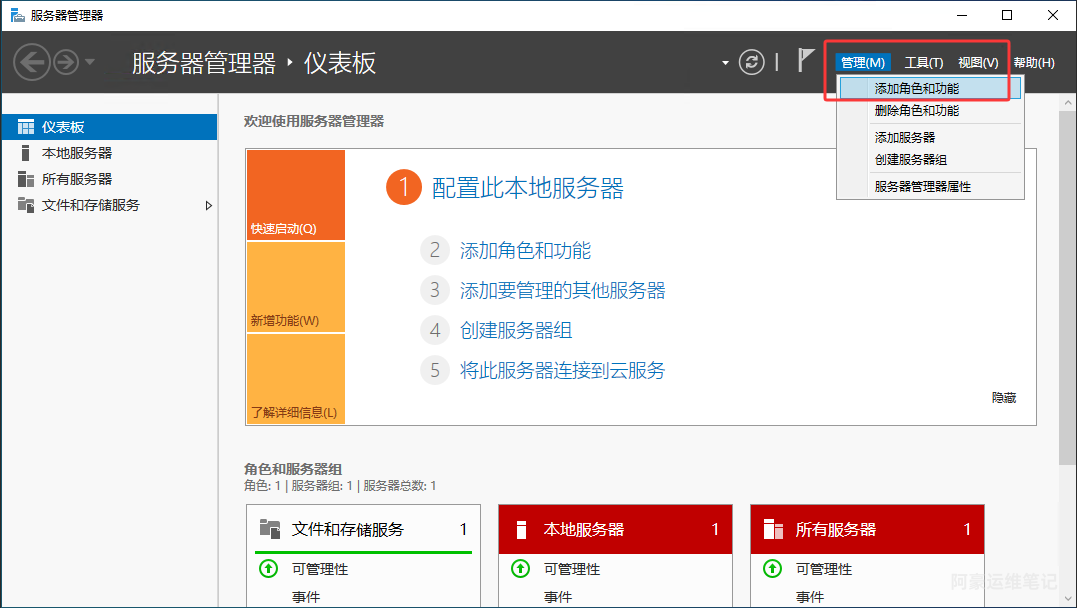The height and width of the screenshot is (608, 1077).
Task: Close the 服务器管理器 window
Action: [1053, 15]
